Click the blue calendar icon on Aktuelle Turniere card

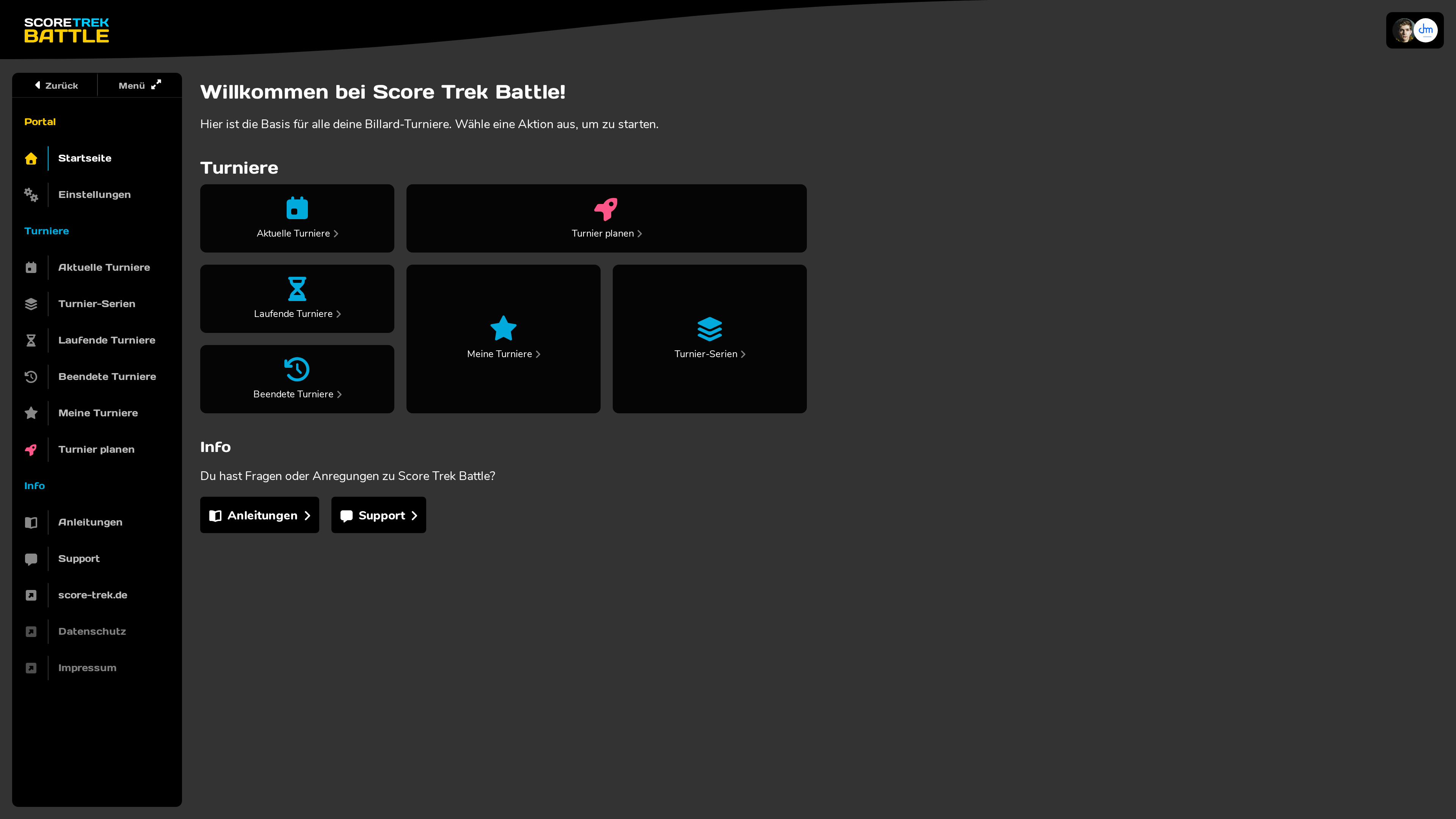click(297, 208)
